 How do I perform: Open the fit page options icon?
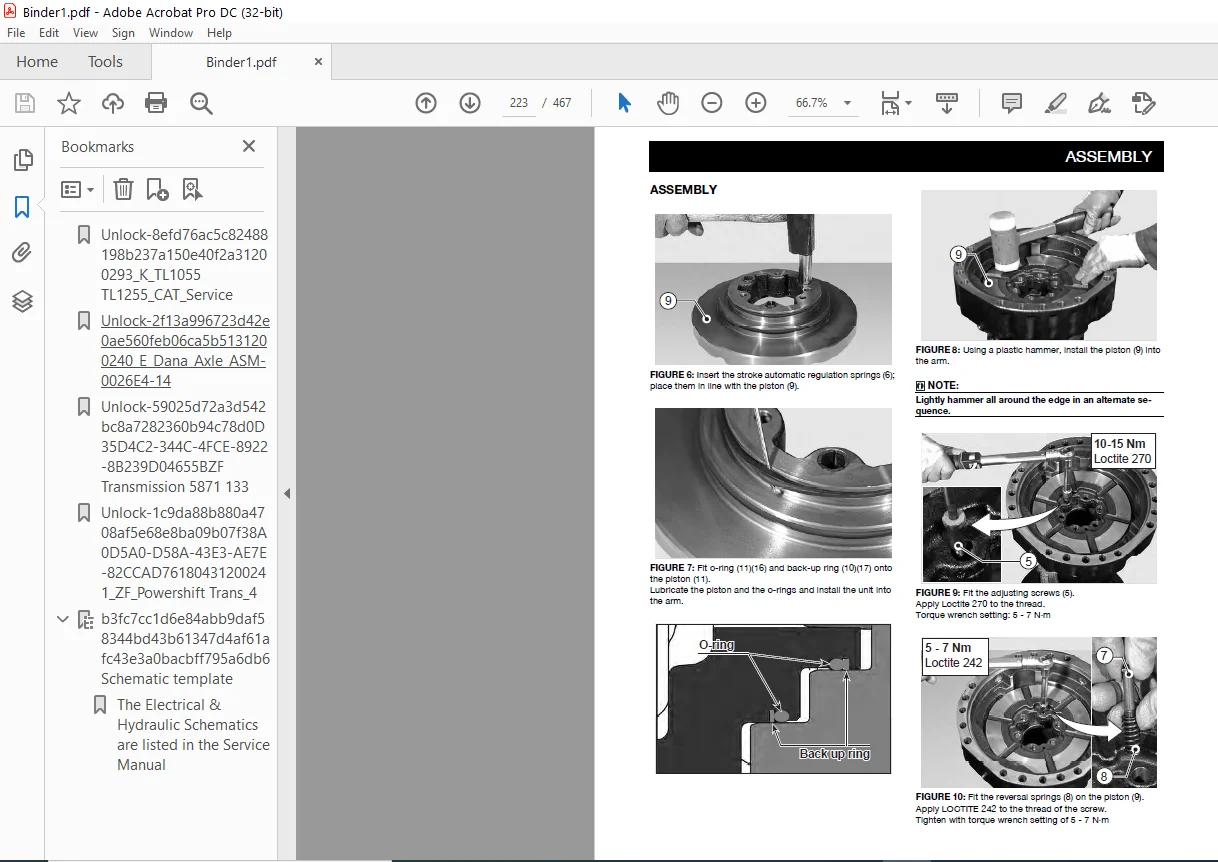pos(895,103)
